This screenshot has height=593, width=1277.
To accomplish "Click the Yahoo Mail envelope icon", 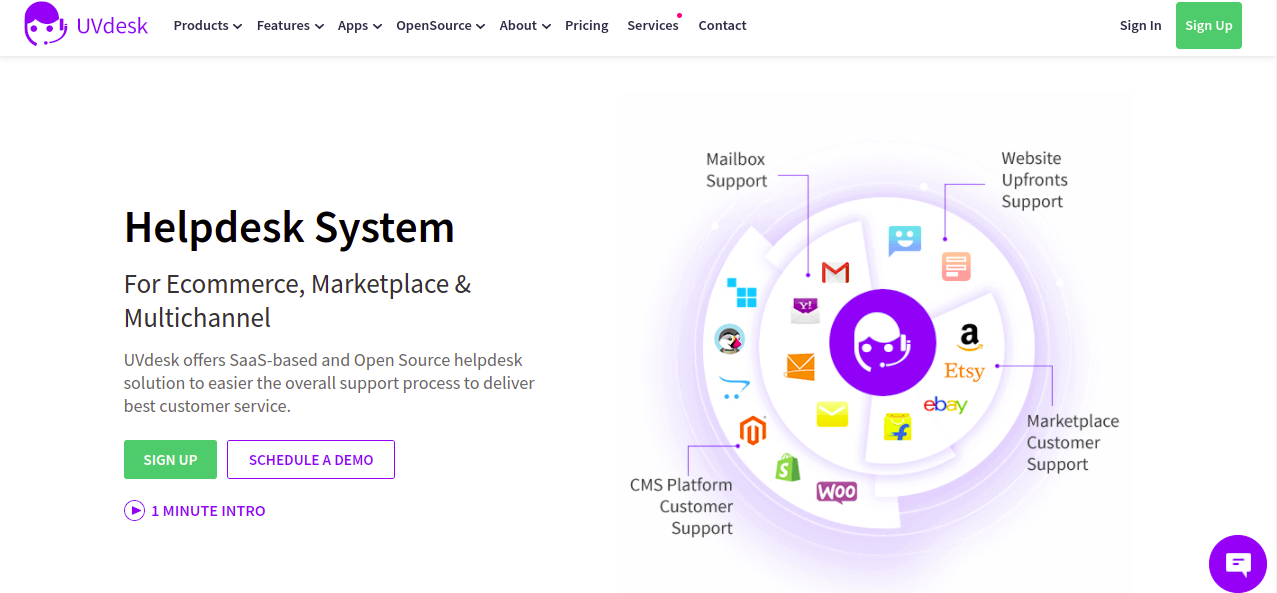I will (x=803, y=309).
